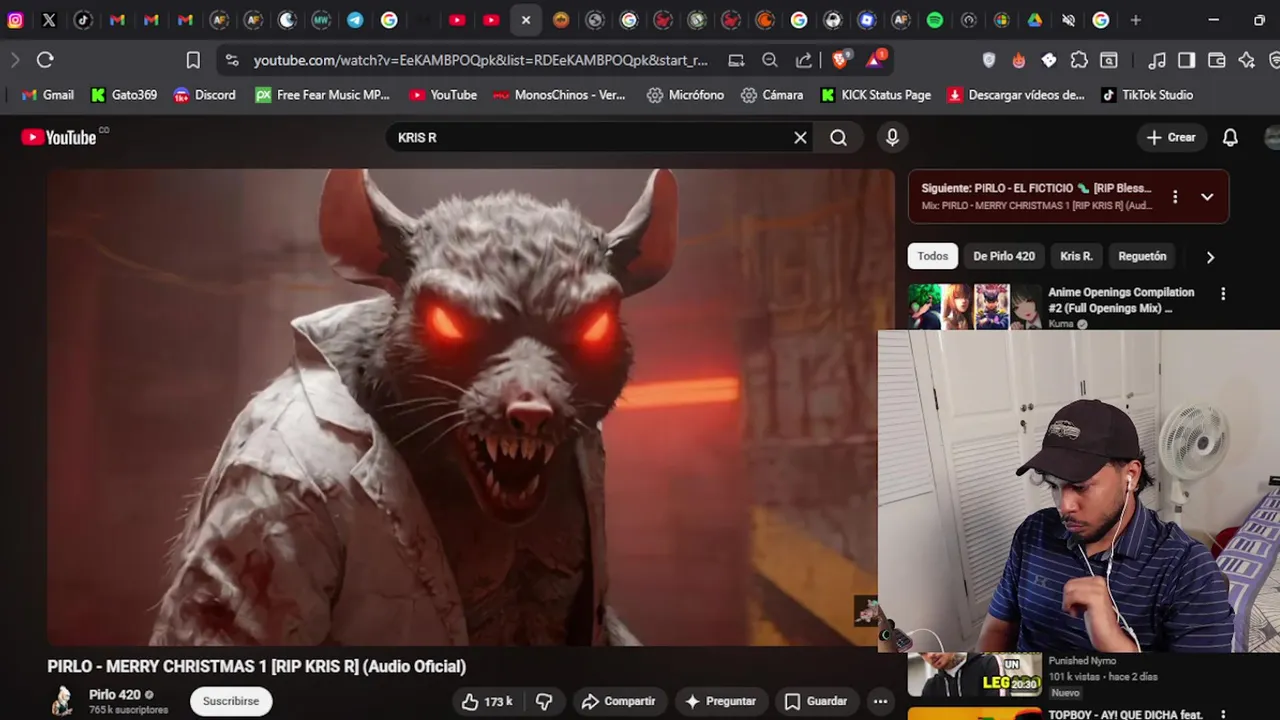
Task: Open Free Fear Music MP bookmark
Action: tap(322, 95)
